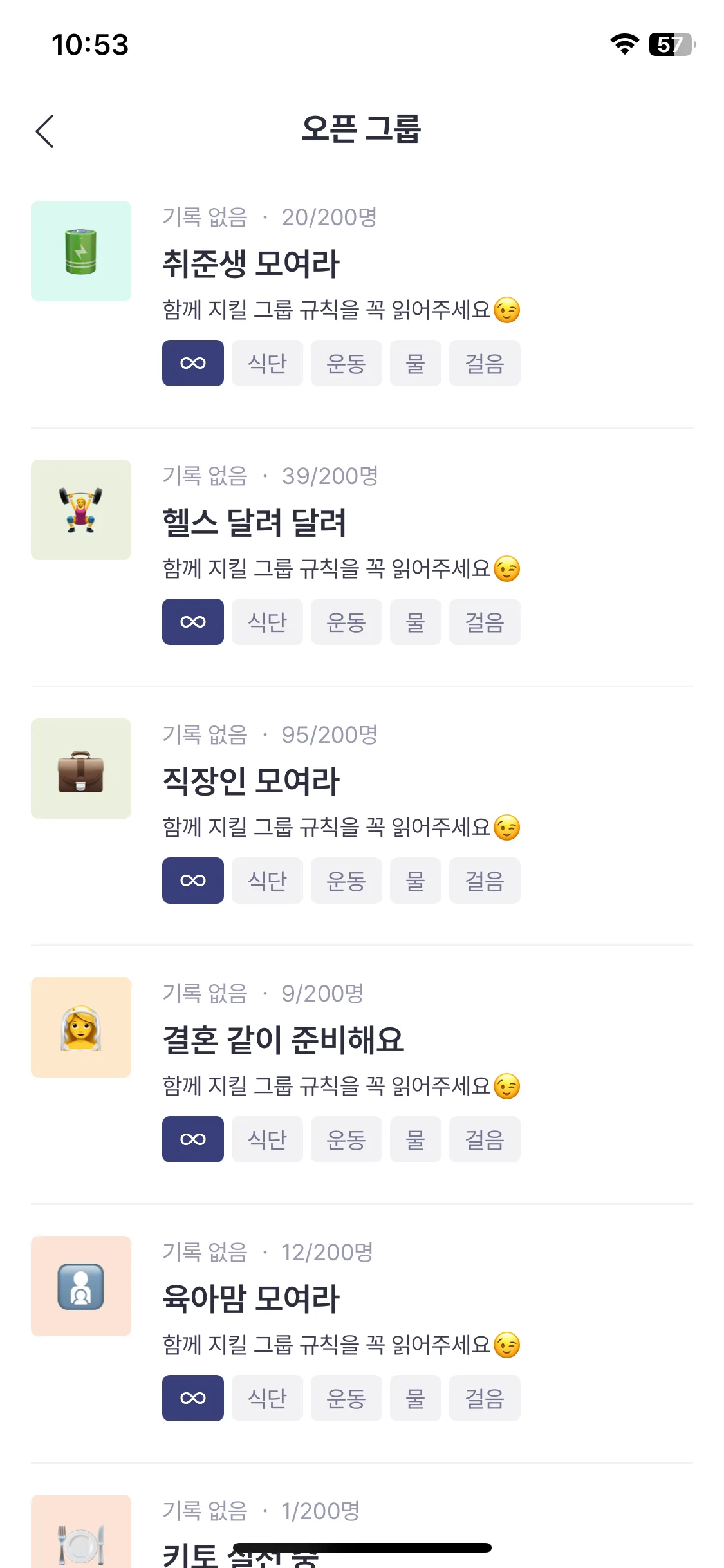Open 결혼 같이 준비해요 group
This screenshot has height=1568, width=724.
click(x=283, y=1040)
